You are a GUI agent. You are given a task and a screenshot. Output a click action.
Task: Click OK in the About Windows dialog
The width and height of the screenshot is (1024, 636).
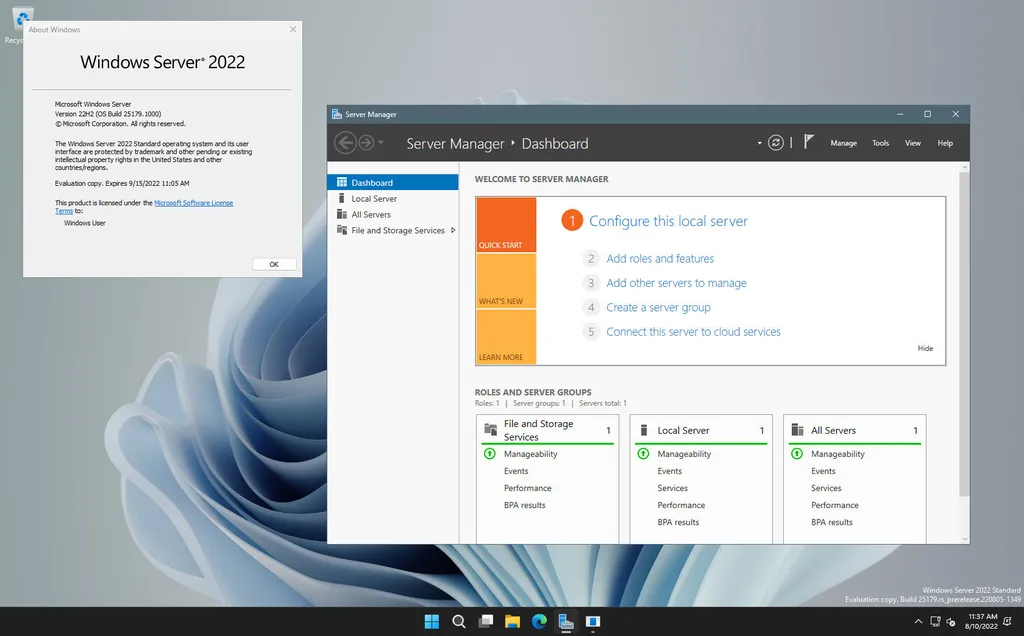(x=273, y=264)
